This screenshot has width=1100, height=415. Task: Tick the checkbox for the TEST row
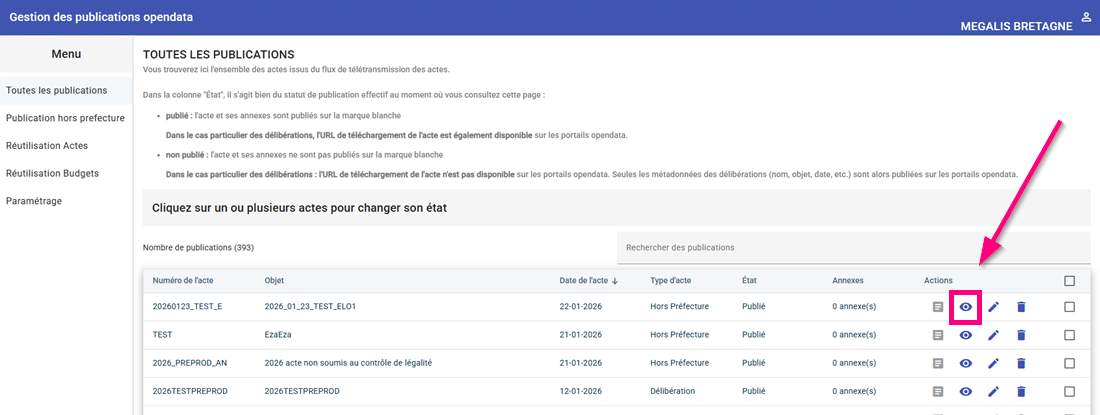pos(1069,335)
